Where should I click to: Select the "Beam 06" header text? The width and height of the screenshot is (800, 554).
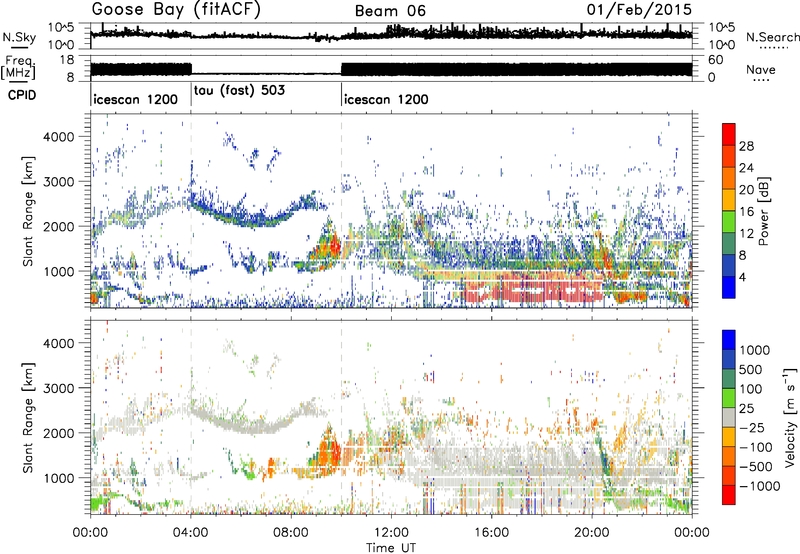(390, 11)
